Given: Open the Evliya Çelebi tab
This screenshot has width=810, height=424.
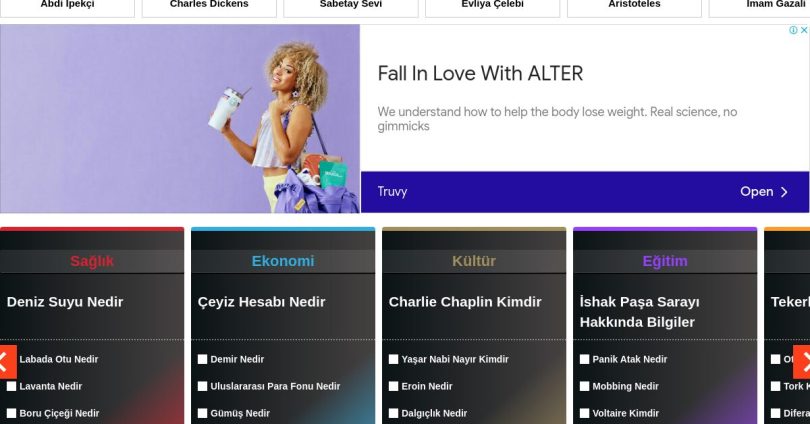Looking at the screenshot, I should tap(492, 6).
